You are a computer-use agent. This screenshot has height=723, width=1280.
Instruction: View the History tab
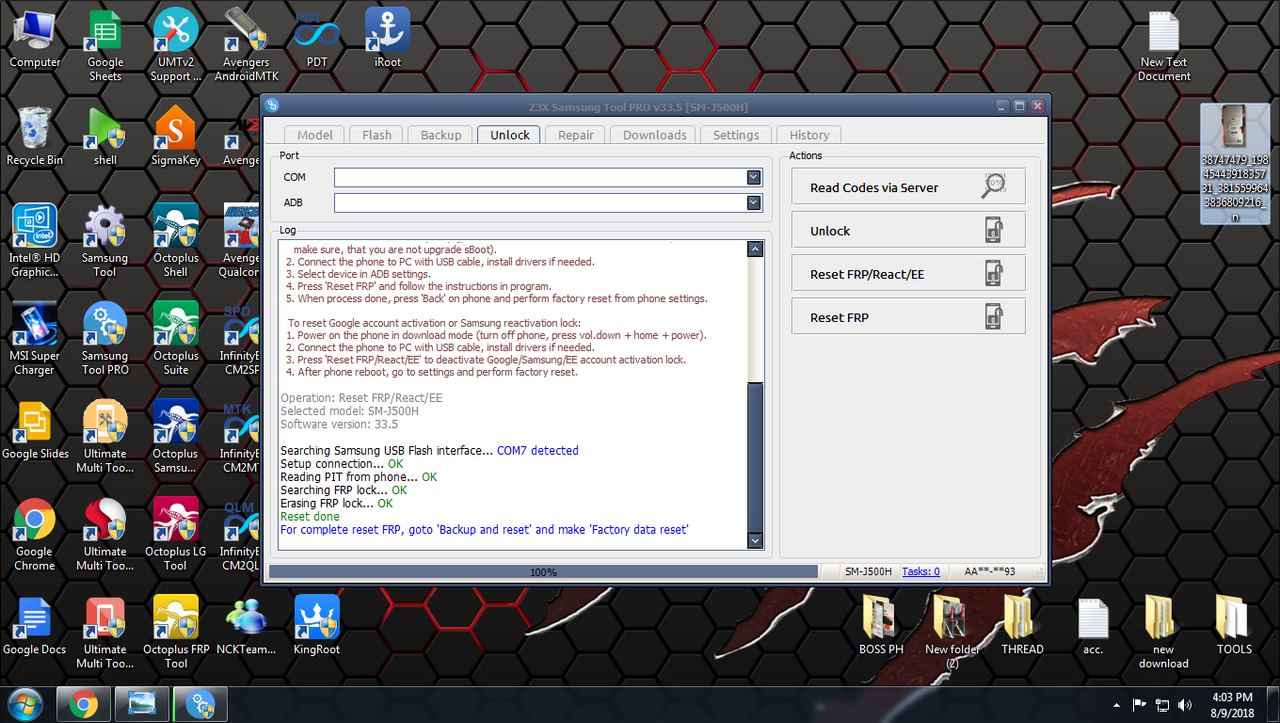pos(809,135)
